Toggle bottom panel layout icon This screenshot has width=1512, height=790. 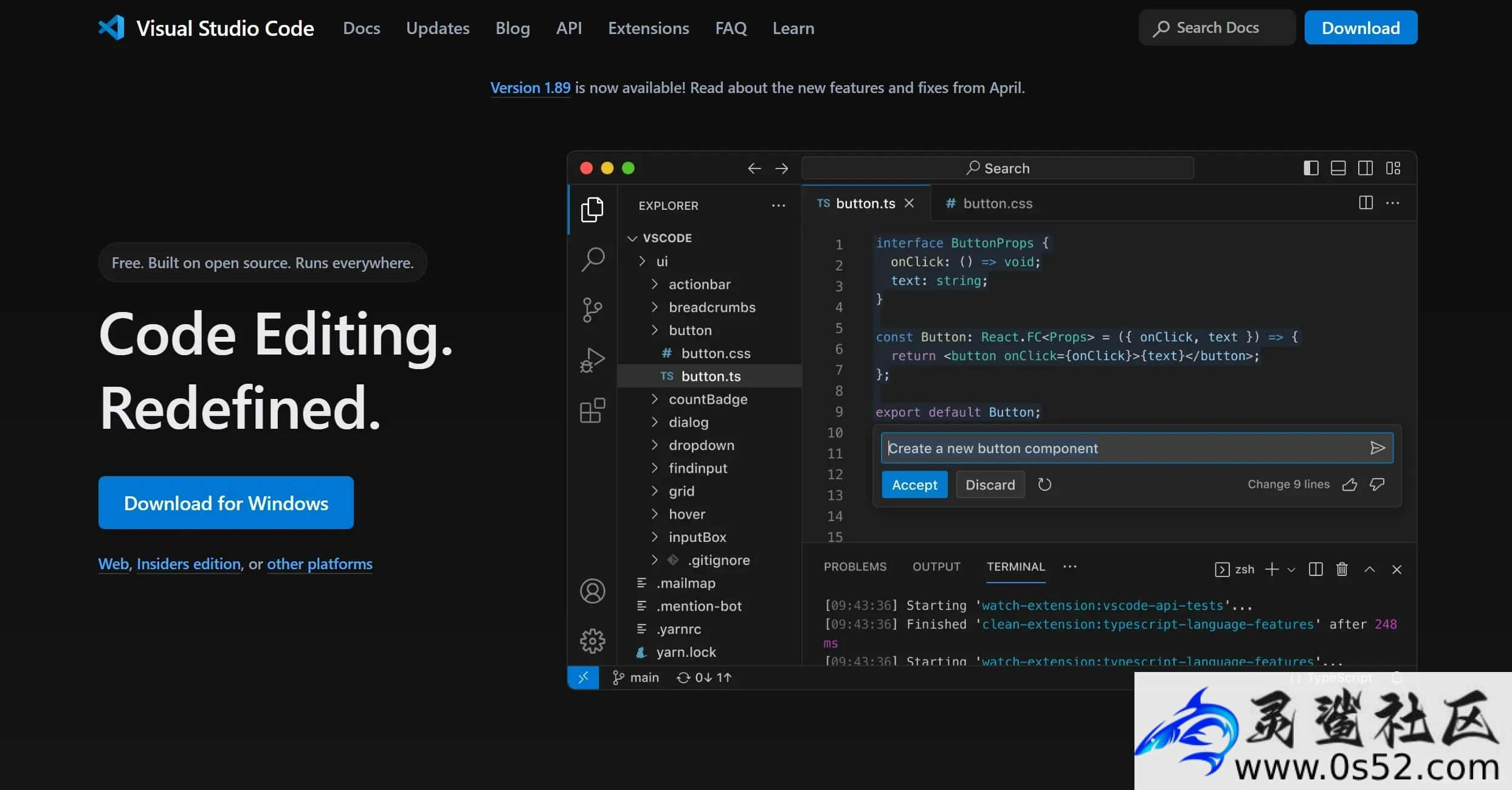click(x=1338, y=168)
